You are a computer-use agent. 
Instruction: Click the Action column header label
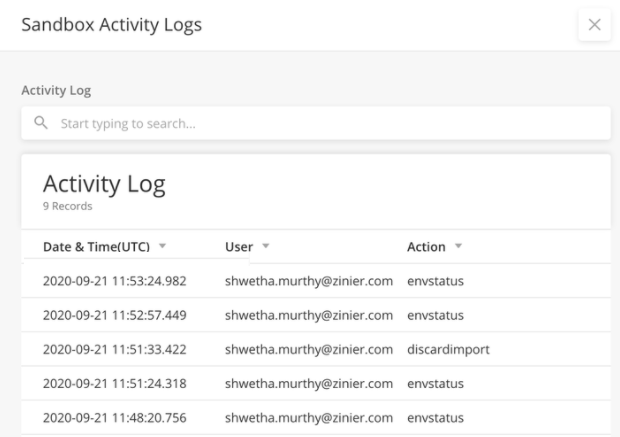point(426,247)
